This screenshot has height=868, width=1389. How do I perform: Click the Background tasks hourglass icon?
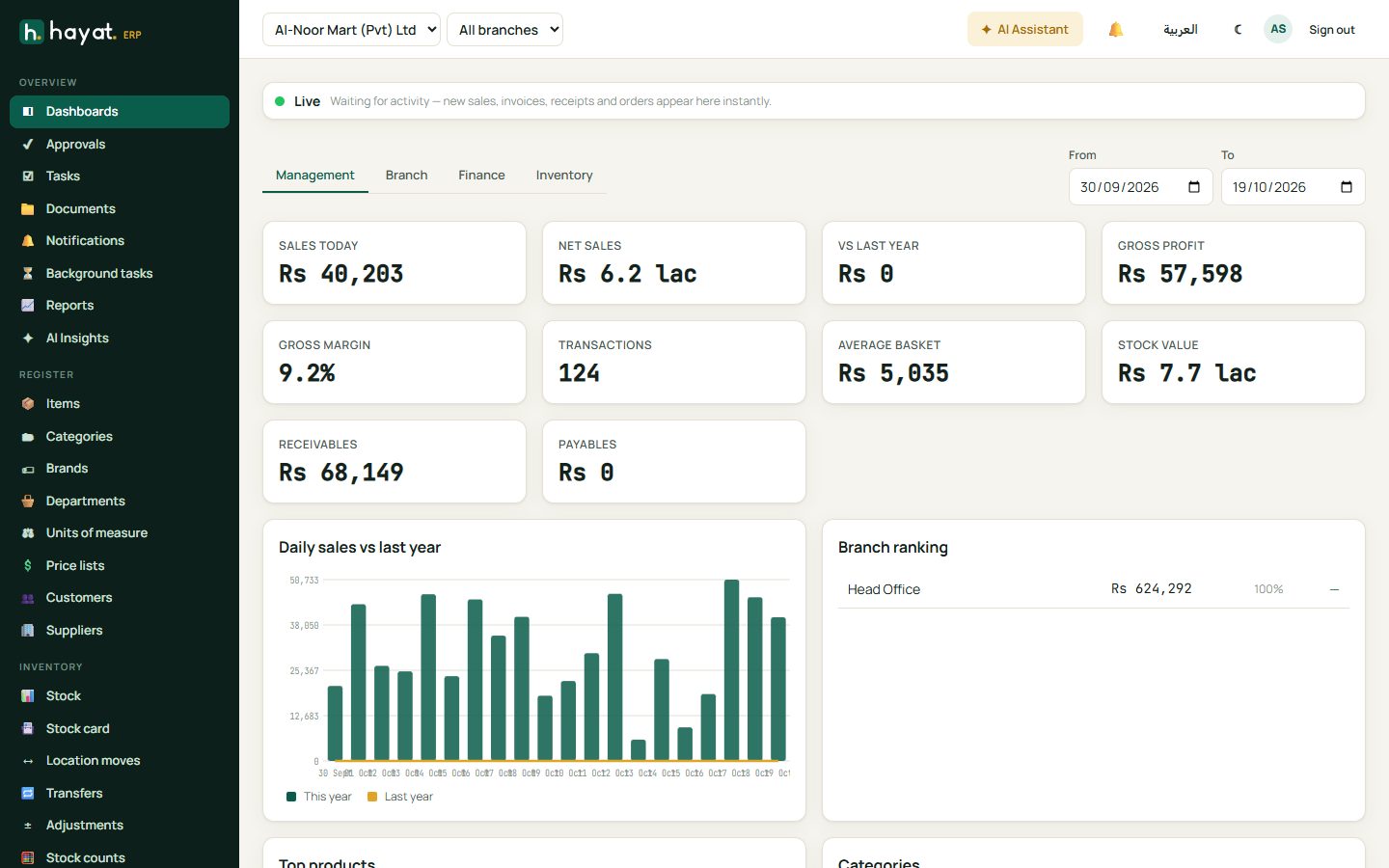tap(28, 274)
